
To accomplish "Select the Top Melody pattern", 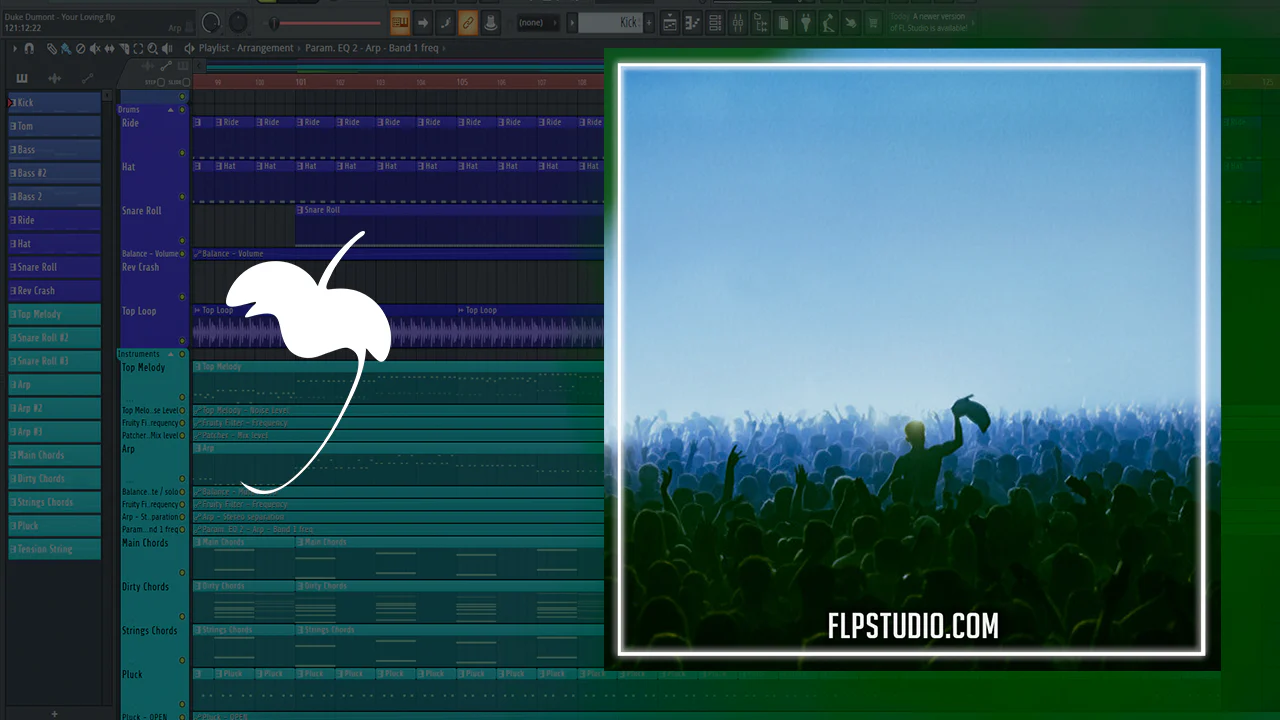I will [54, 314].
